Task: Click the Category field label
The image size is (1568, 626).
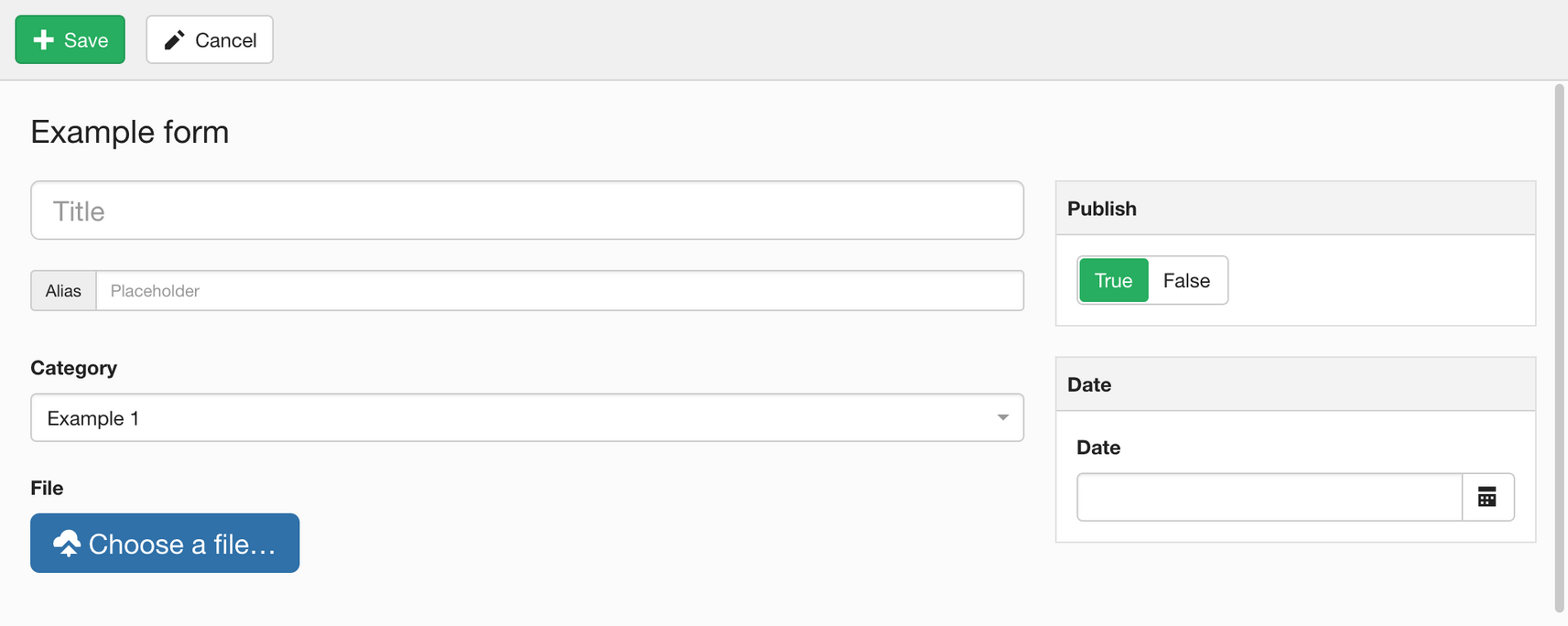Action: tap(74, 368)
